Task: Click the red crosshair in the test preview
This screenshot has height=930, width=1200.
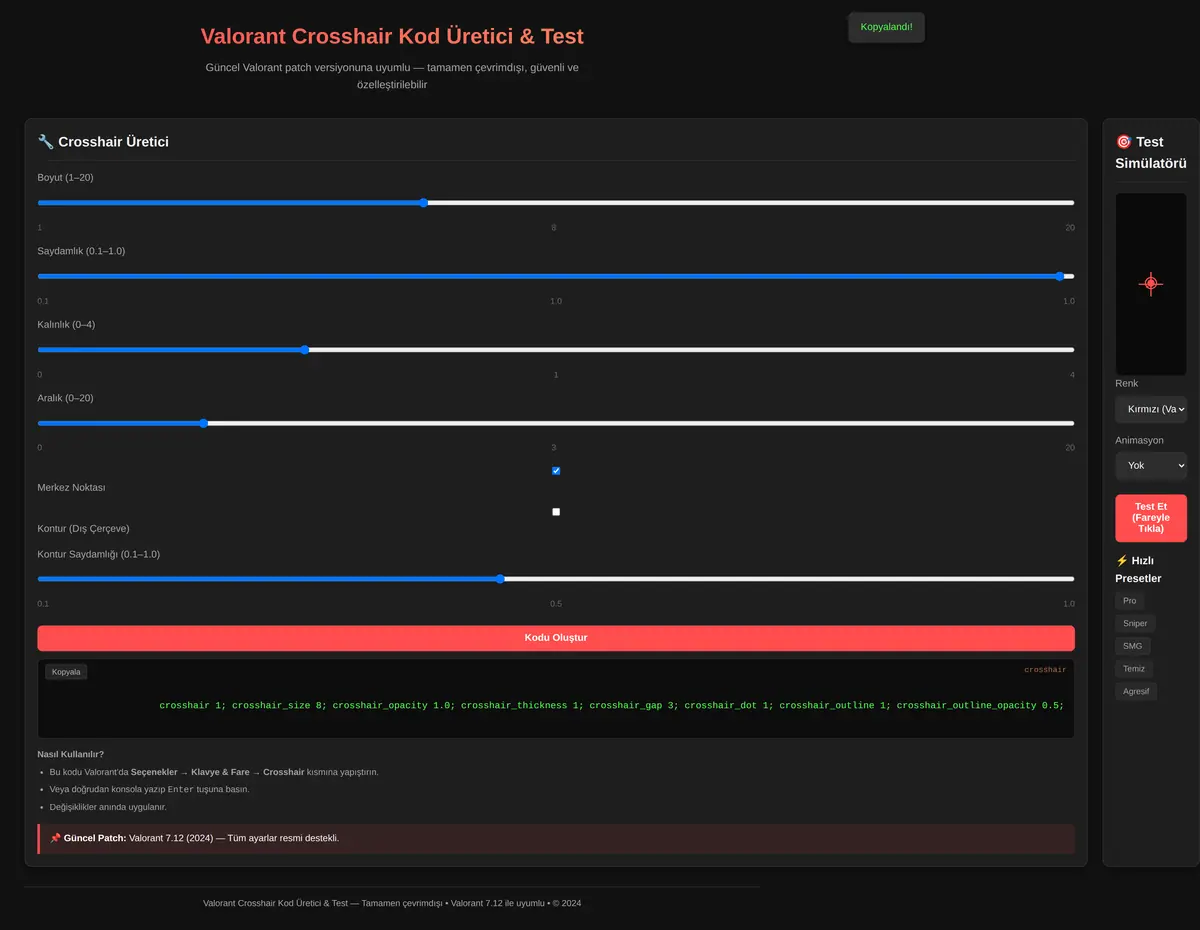Action: pos(1151,284)
